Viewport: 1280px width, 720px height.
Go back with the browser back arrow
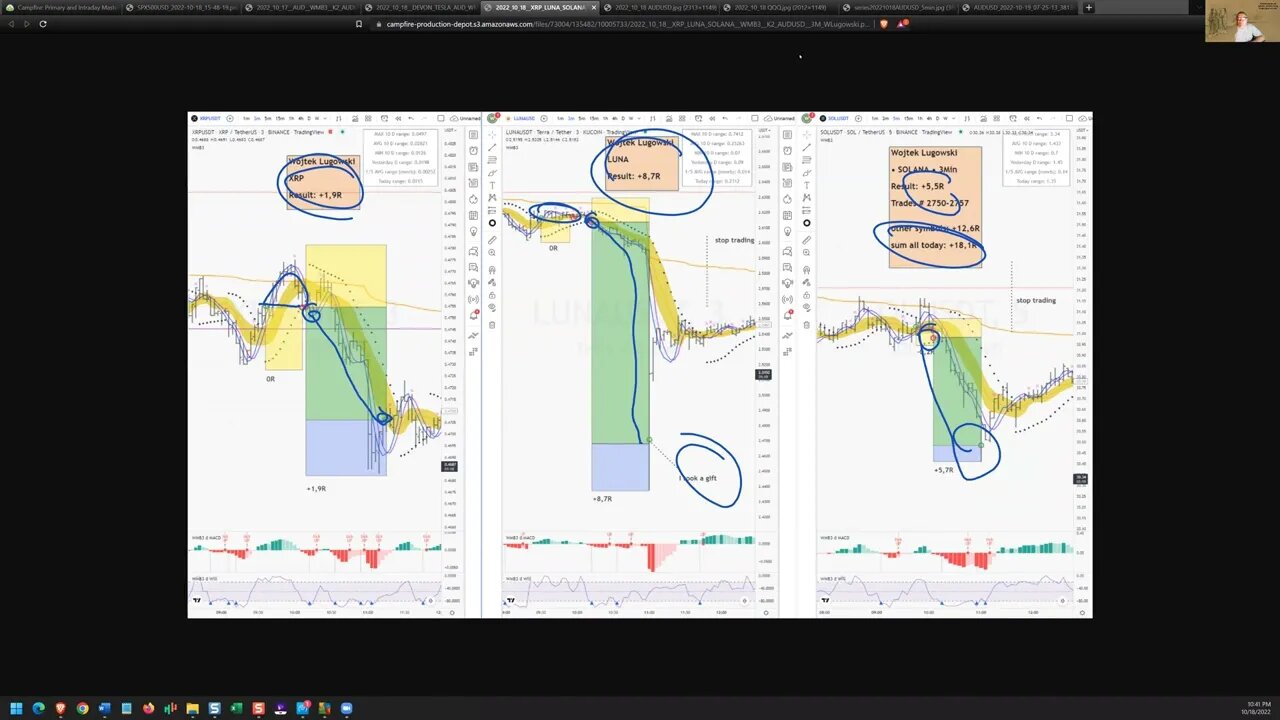pos(10,23)
